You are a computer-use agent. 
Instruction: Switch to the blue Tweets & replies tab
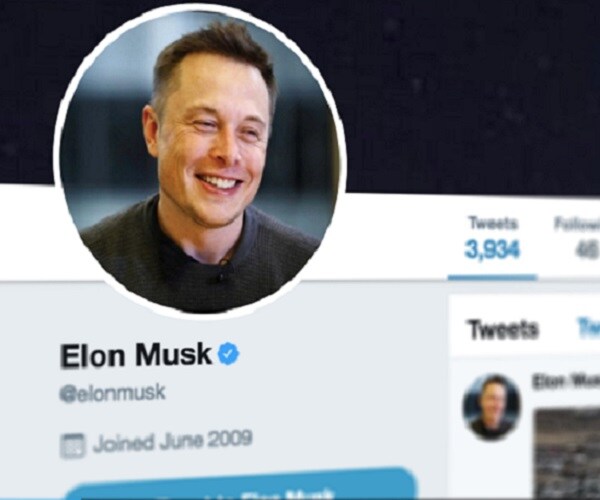pos(589,329)
